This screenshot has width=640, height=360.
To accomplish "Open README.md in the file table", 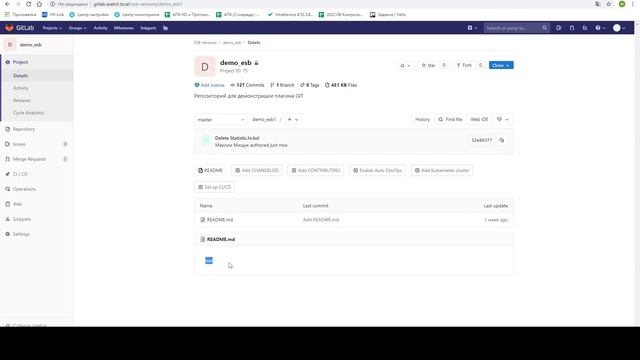I will coord(220,220).
